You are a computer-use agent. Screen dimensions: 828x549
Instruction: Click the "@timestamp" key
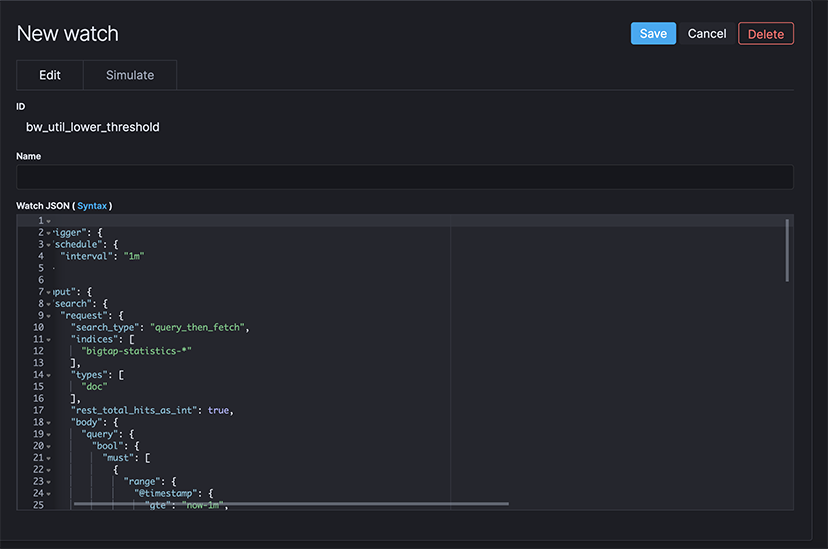click(165, 493)
